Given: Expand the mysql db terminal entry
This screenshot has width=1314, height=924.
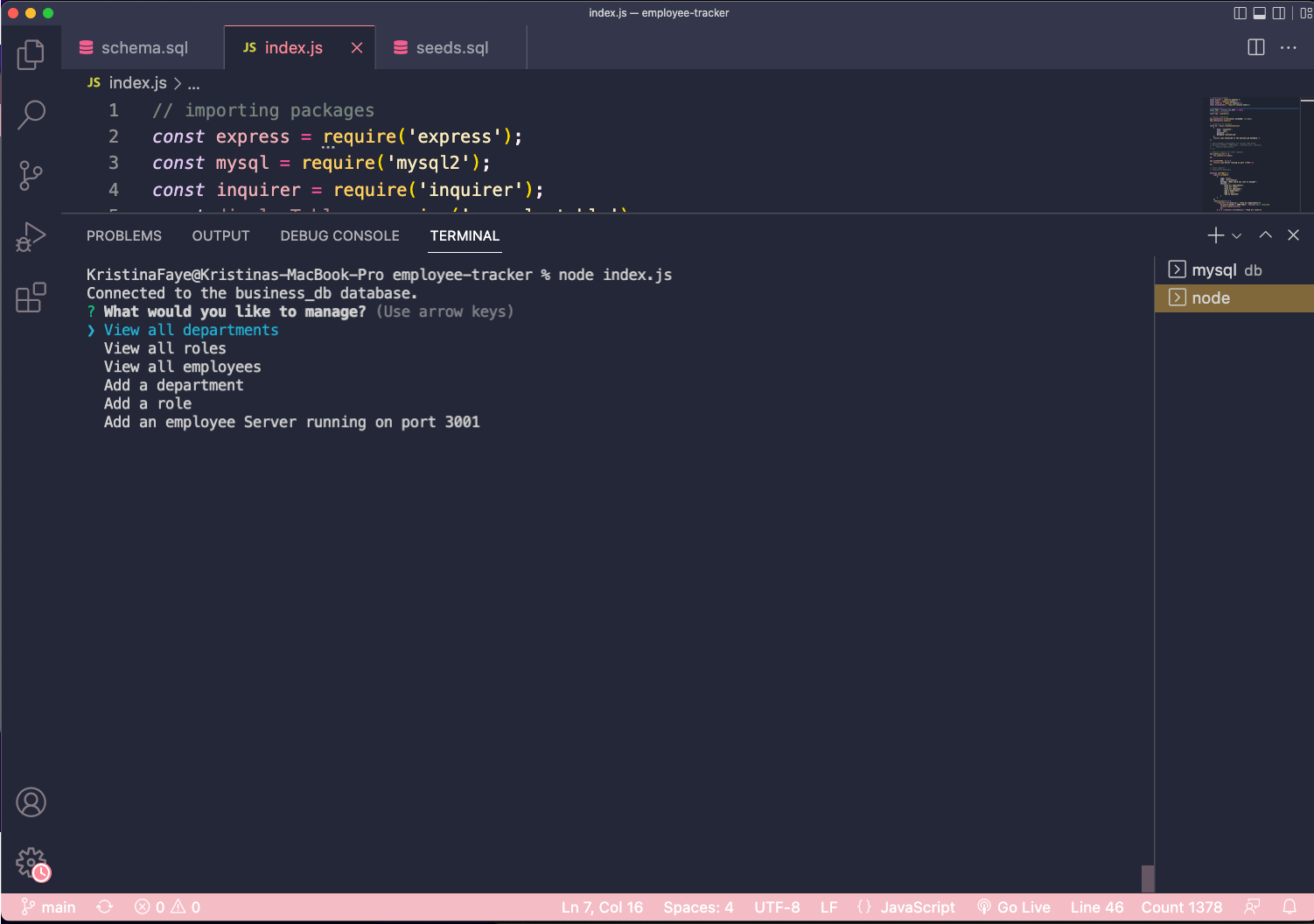Looking at the screenshot, I should [x=1178, y=269].
